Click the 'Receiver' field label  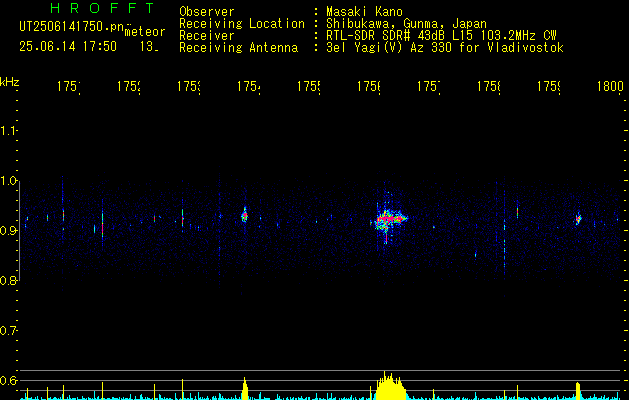pos(207,36)
